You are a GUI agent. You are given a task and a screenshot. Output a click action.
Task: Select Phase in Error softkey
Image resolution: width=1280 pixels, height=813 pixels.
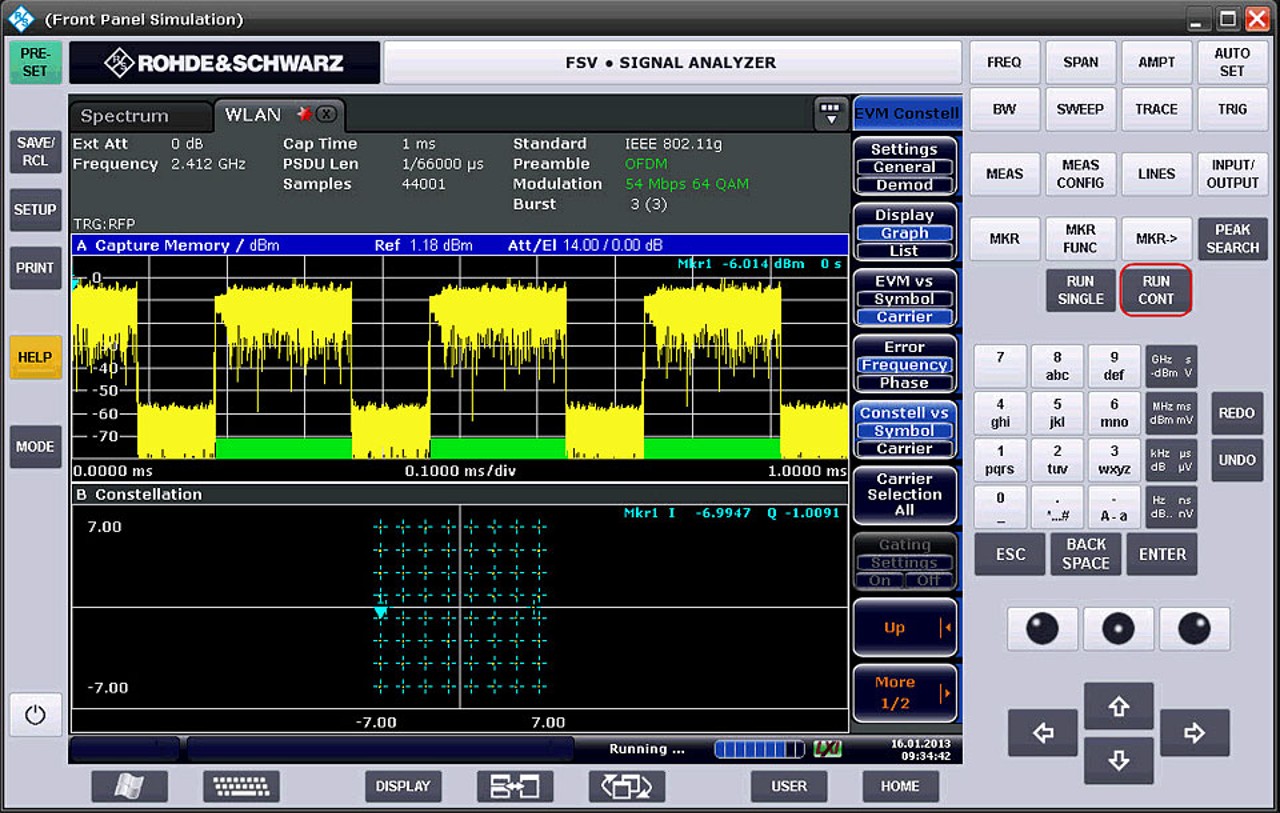pos(905,383)
